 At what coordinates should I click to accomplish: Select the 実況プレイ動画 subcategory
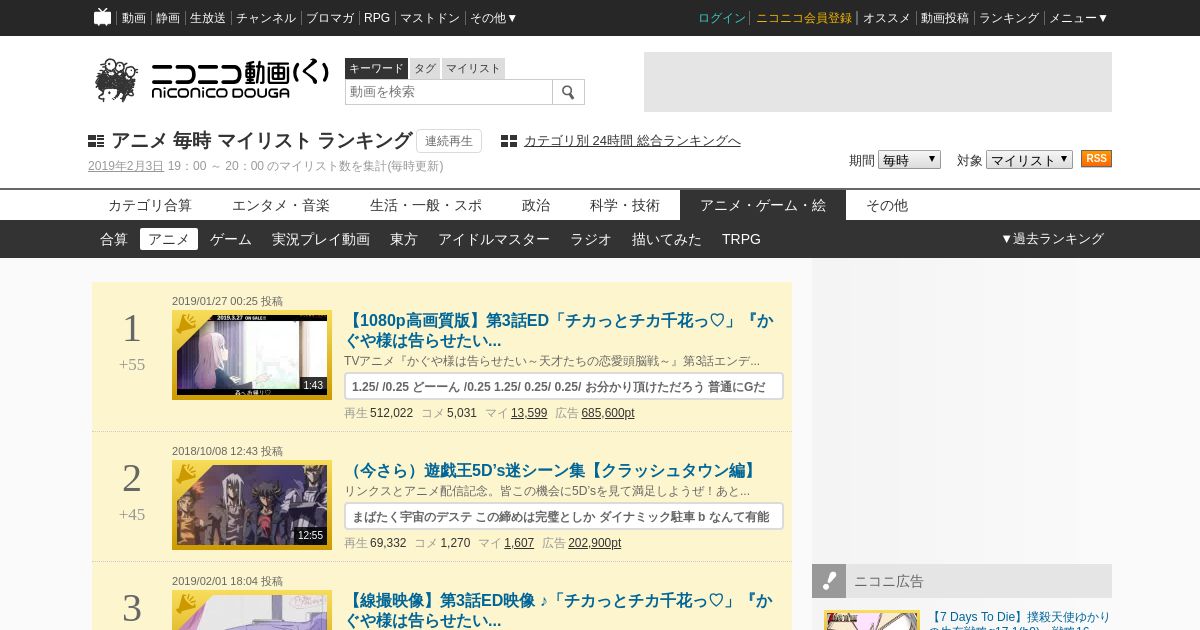[x=321, y=239]
